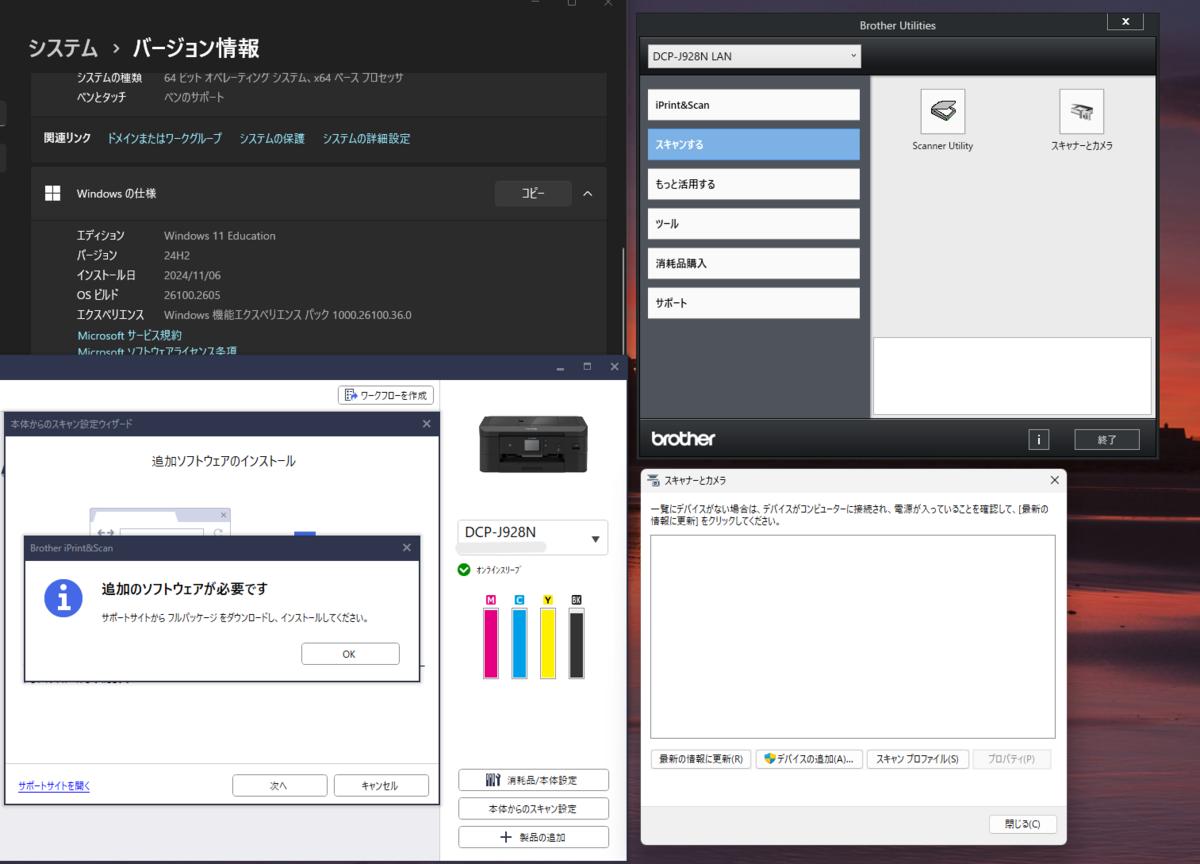
Task: Click the black ink level bar
Action: coord(576,643)
